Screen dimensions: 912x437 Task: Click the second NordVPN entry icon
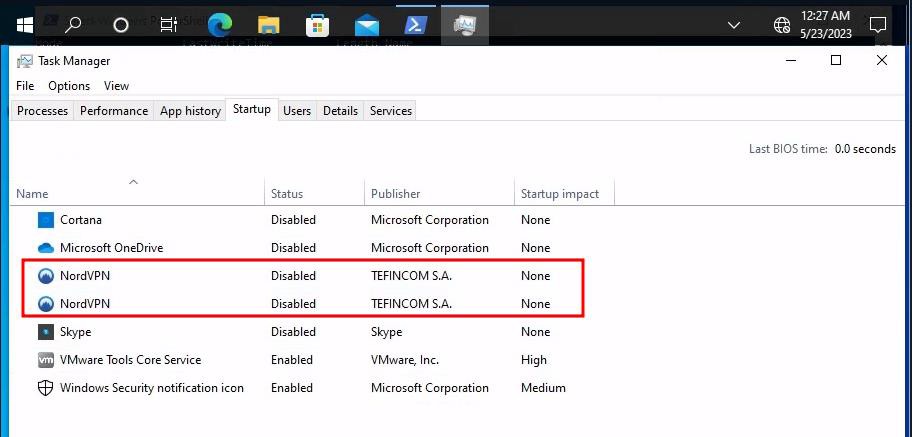45,304
